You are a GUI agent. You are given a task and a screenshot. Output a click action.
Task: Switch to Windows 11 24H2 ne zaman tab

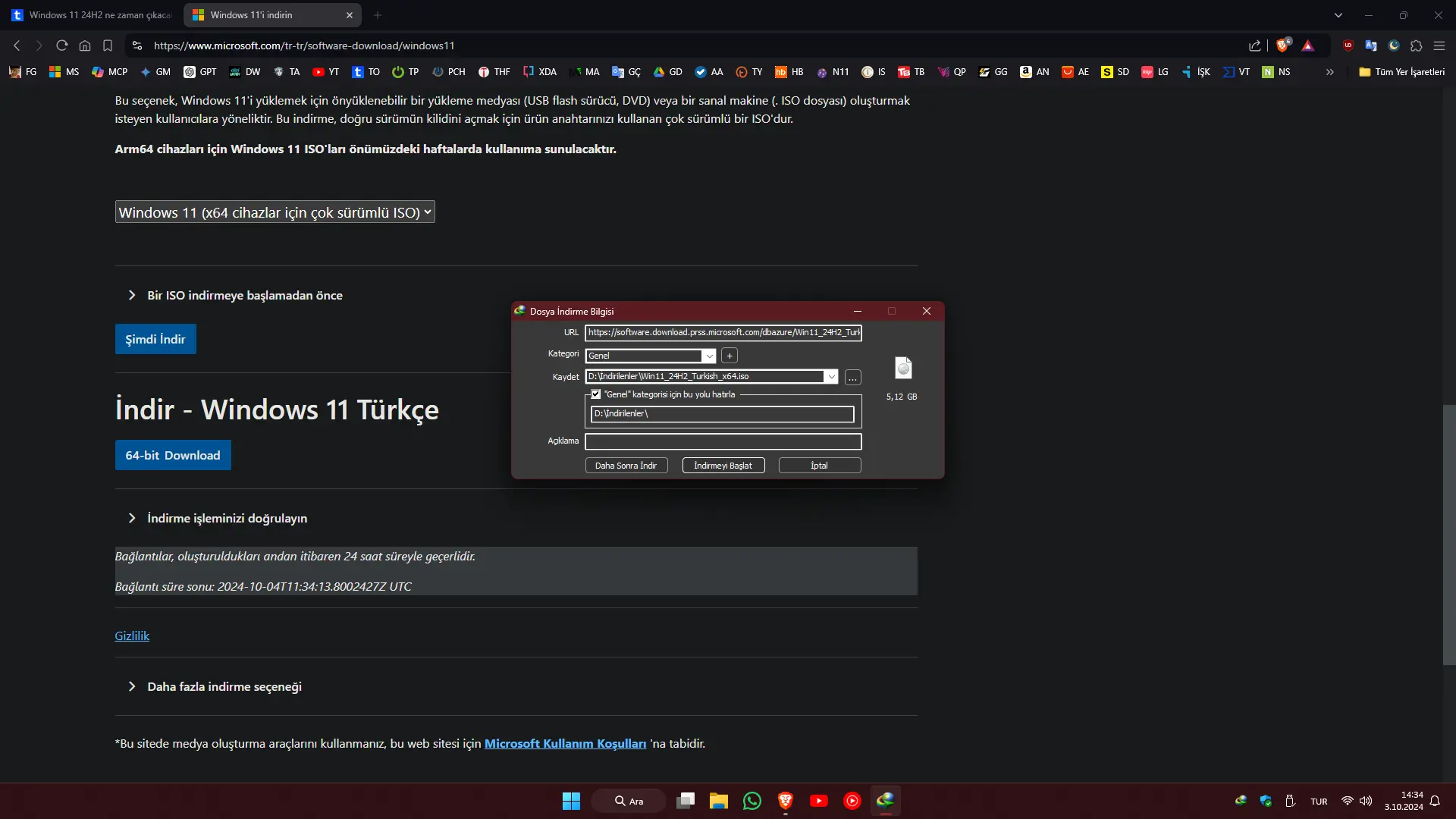coord(92,15)
